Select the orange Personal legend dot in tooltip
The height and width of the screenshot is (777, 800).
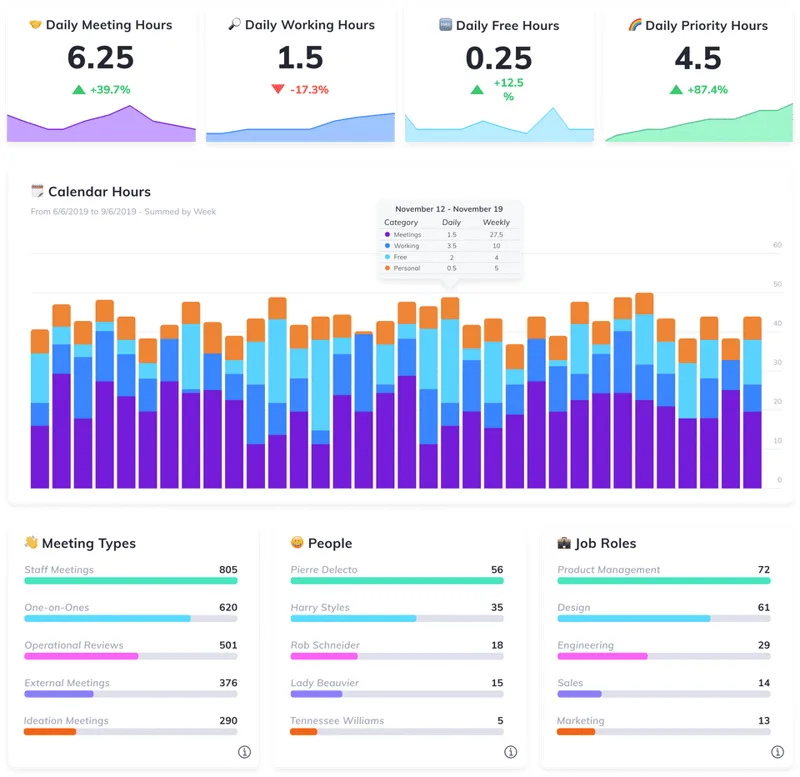pyautogui.click(x=387, y=268)
